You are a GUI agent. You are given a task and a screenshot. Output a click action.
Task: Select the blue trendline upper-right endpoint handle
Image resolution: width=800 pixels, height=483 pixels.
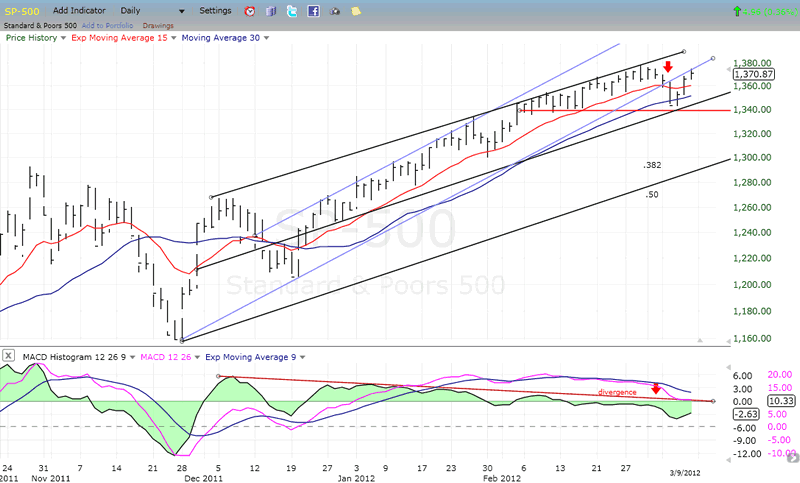(713, 58)
